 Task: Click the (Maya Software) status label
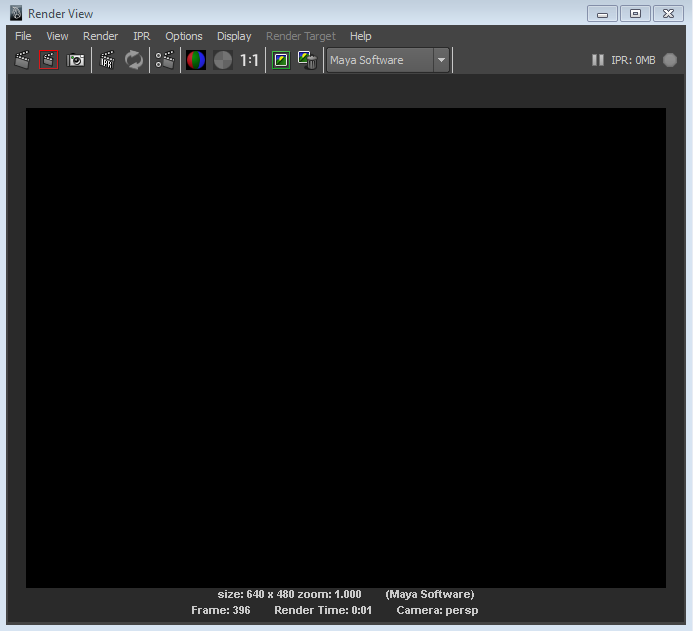click(430, 594)
